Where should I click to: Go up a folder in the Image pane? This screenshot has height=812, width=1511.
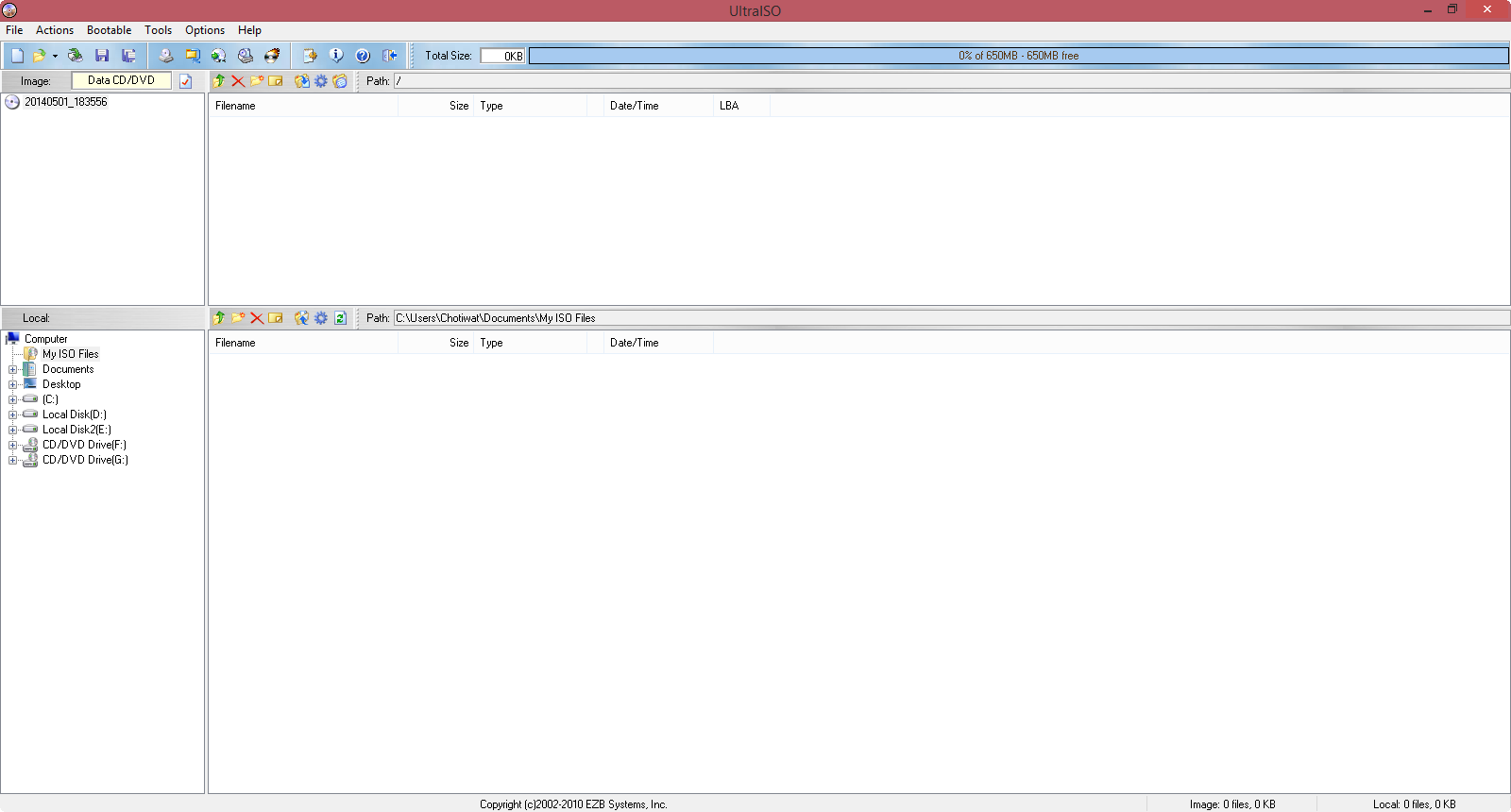point(219,81)
